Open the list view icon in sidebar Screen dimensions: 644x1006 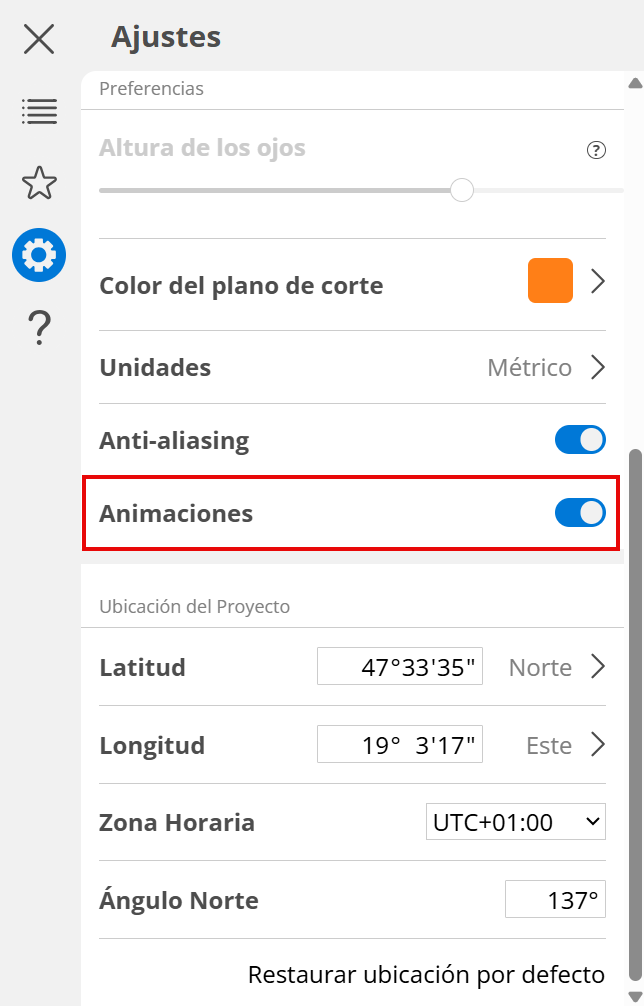39,111
